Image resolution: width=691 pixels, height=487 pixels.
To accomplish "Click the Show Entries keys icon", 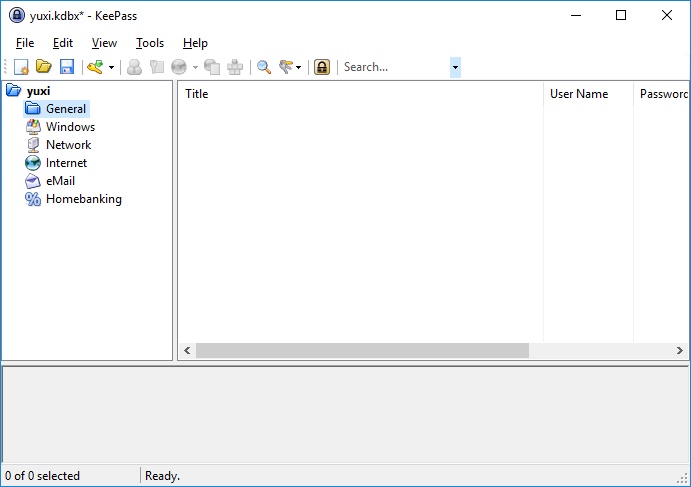I will 286,67.
